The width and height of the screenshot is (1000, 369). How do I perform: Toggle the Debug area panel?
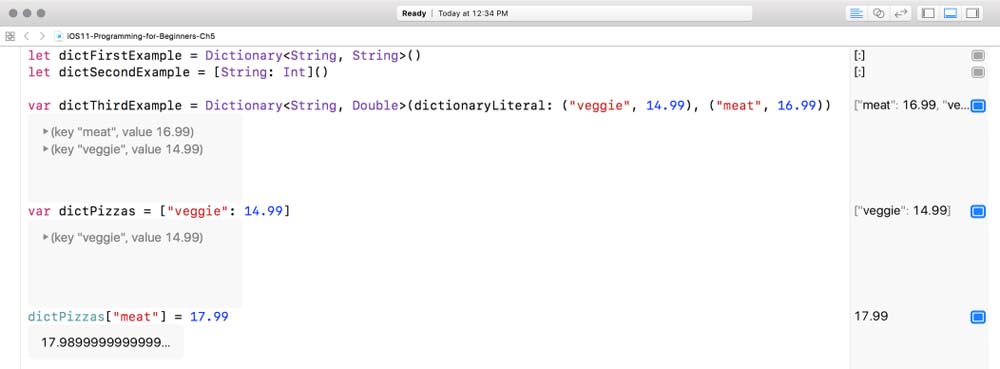[950, 13]
